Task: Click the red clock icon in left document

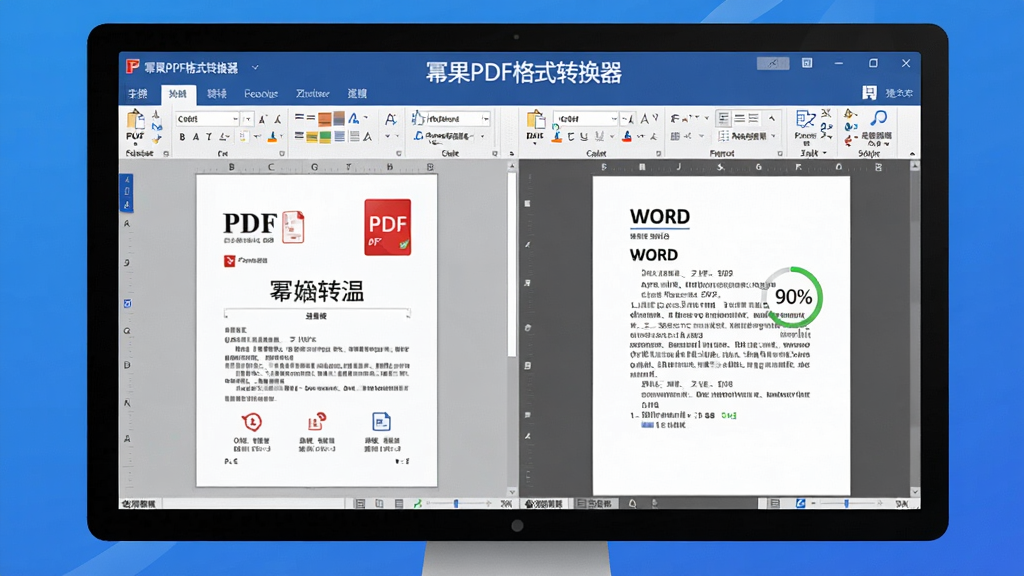Action: click(252, 422)
